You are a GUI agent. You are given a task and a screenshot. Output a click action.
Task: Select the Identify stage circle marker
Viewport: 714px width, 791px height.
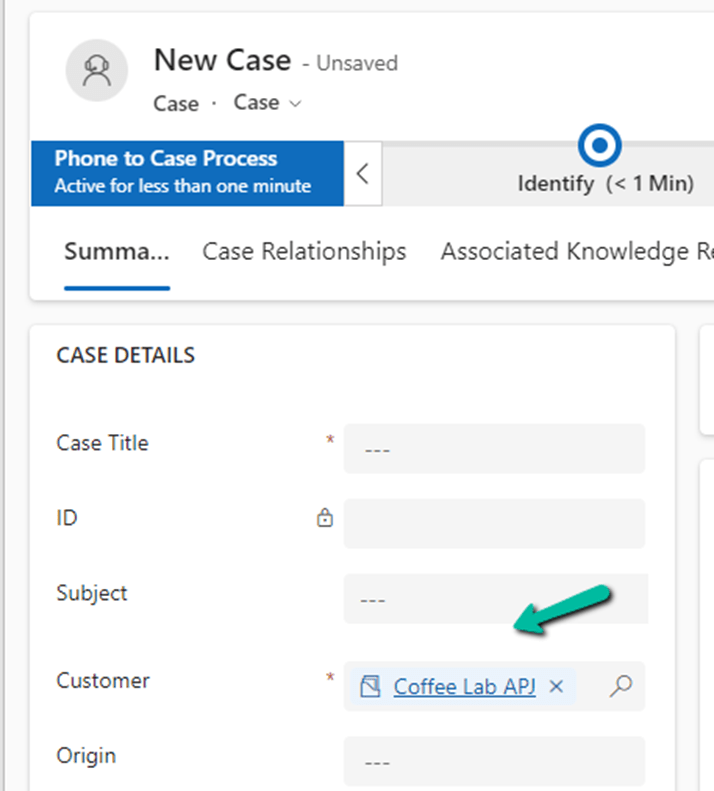pyautogui.click(x=600, y=147)
